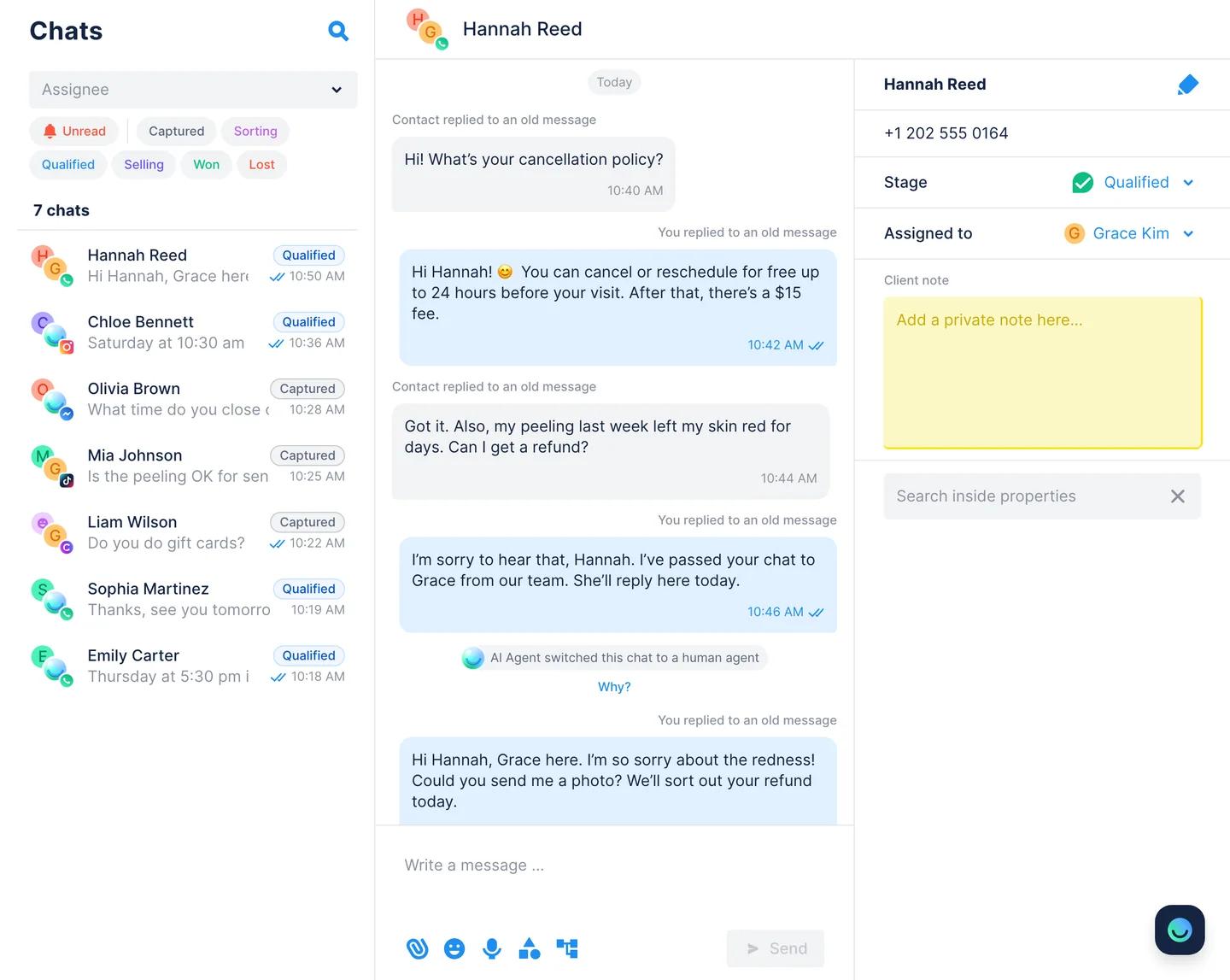The height and width of the screenshot is (980, 1230).
Task: Select Hannah Reed chat in list
Action: tap(188, 266)
